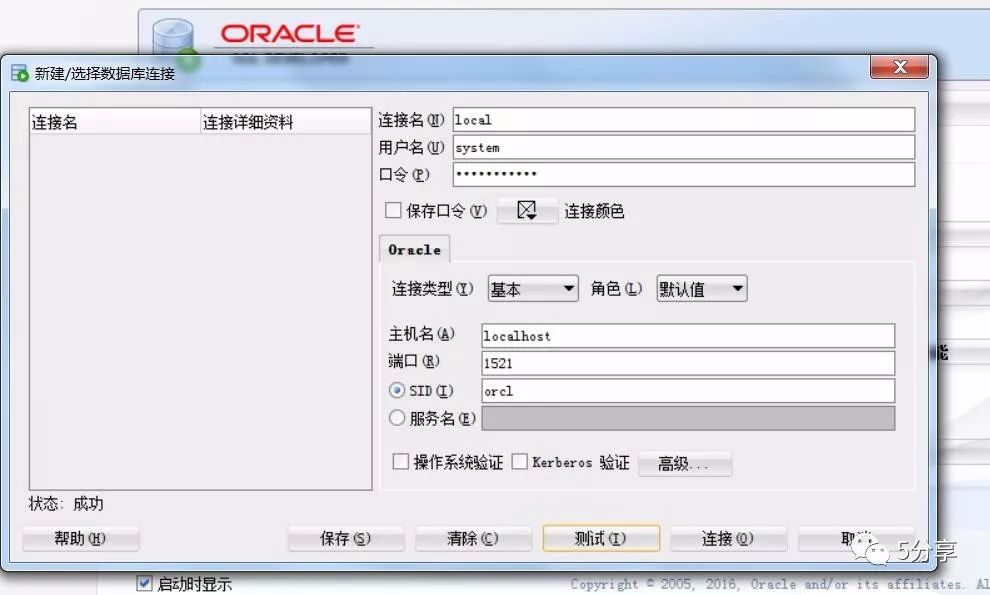Open the 角色 dropdown
990x595 pixels.
point(701,289)
